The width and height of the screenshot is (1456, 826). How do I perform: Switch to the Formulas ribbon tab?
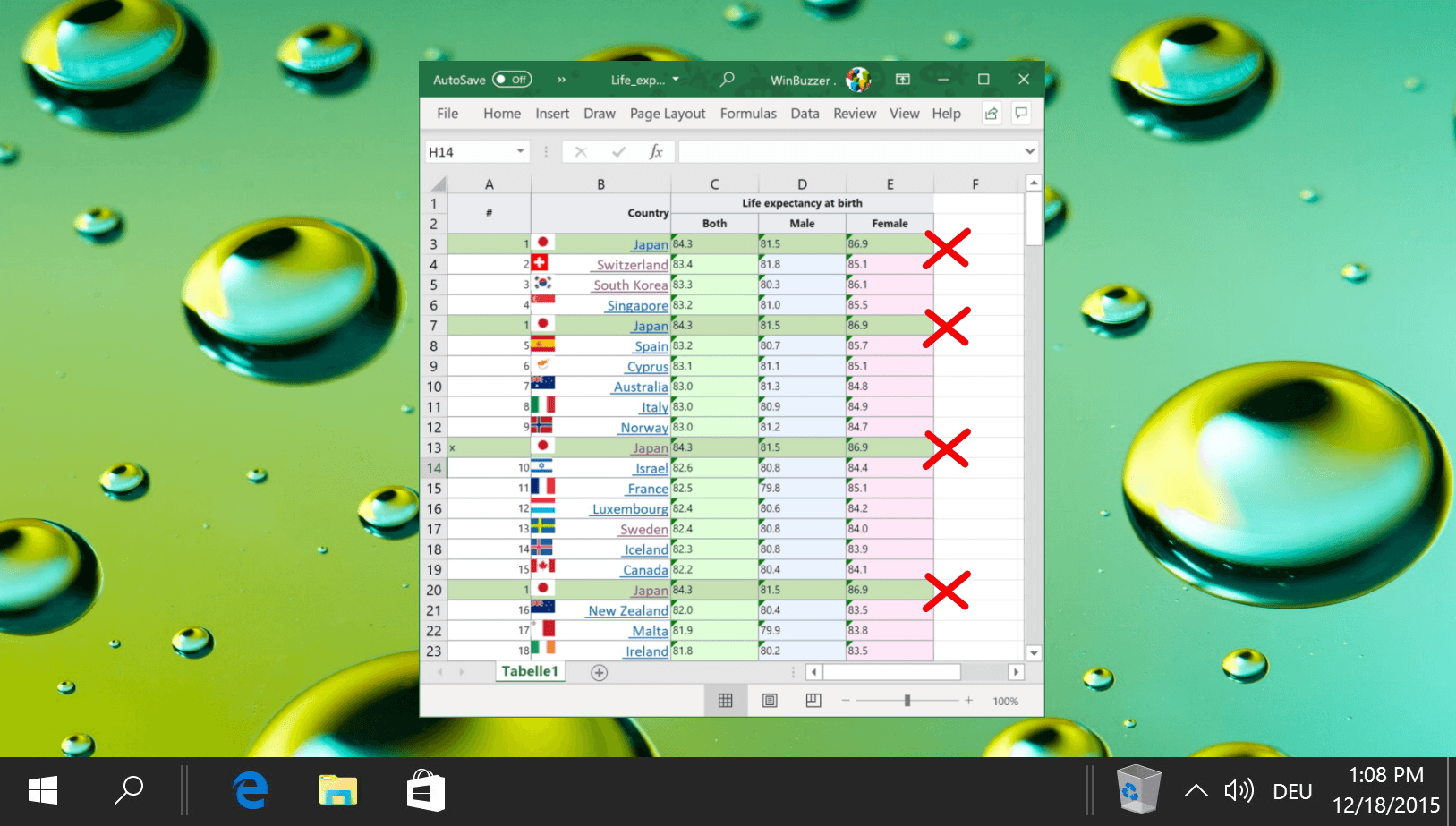pos(748,113)
